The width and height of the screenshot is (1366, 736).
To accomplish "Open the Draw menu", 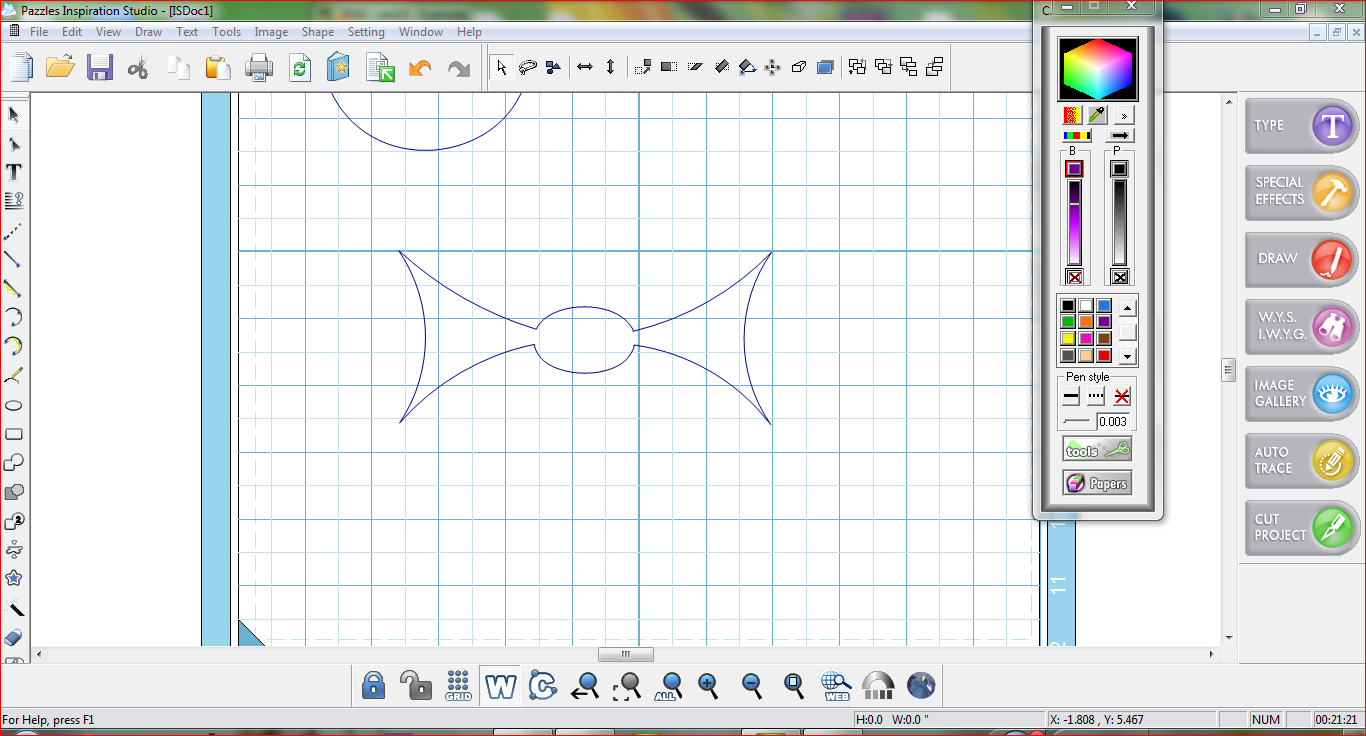I will [149, 32].
